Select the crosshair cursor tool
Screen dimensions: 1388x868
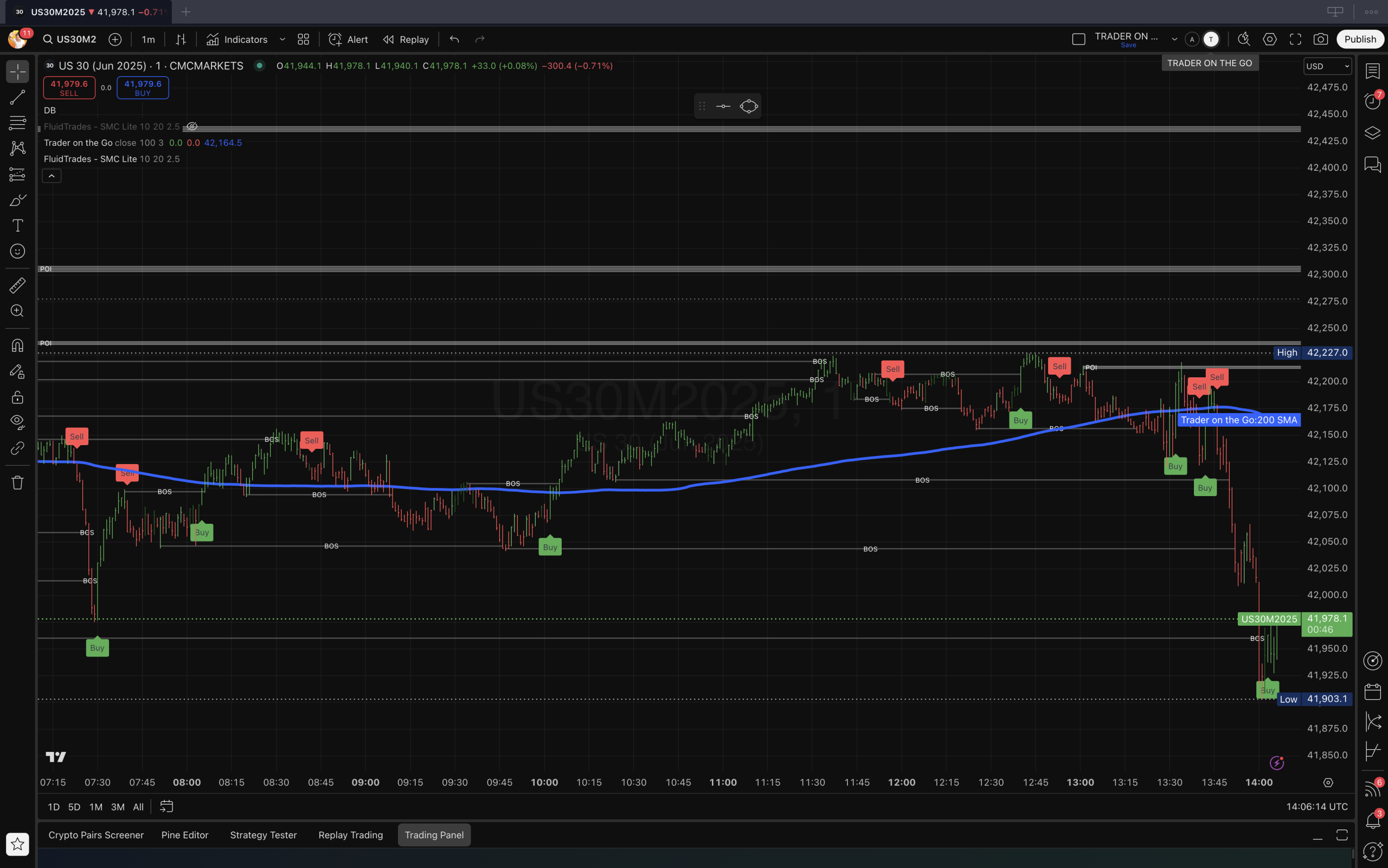tap(18, 72)
